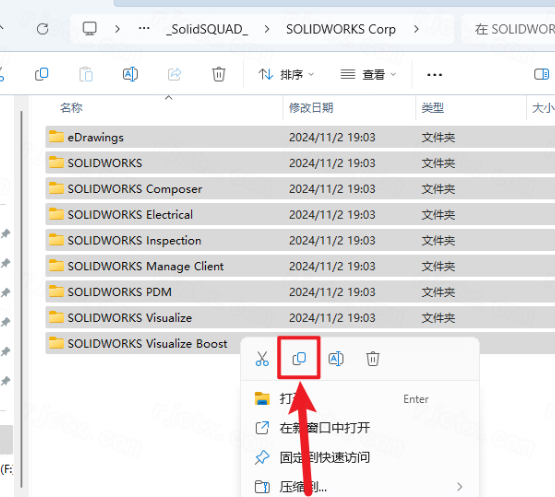The image size is (555, 497).
Task: Click Cut scissors icon in context menu
Action: click(x=262, y=359)
